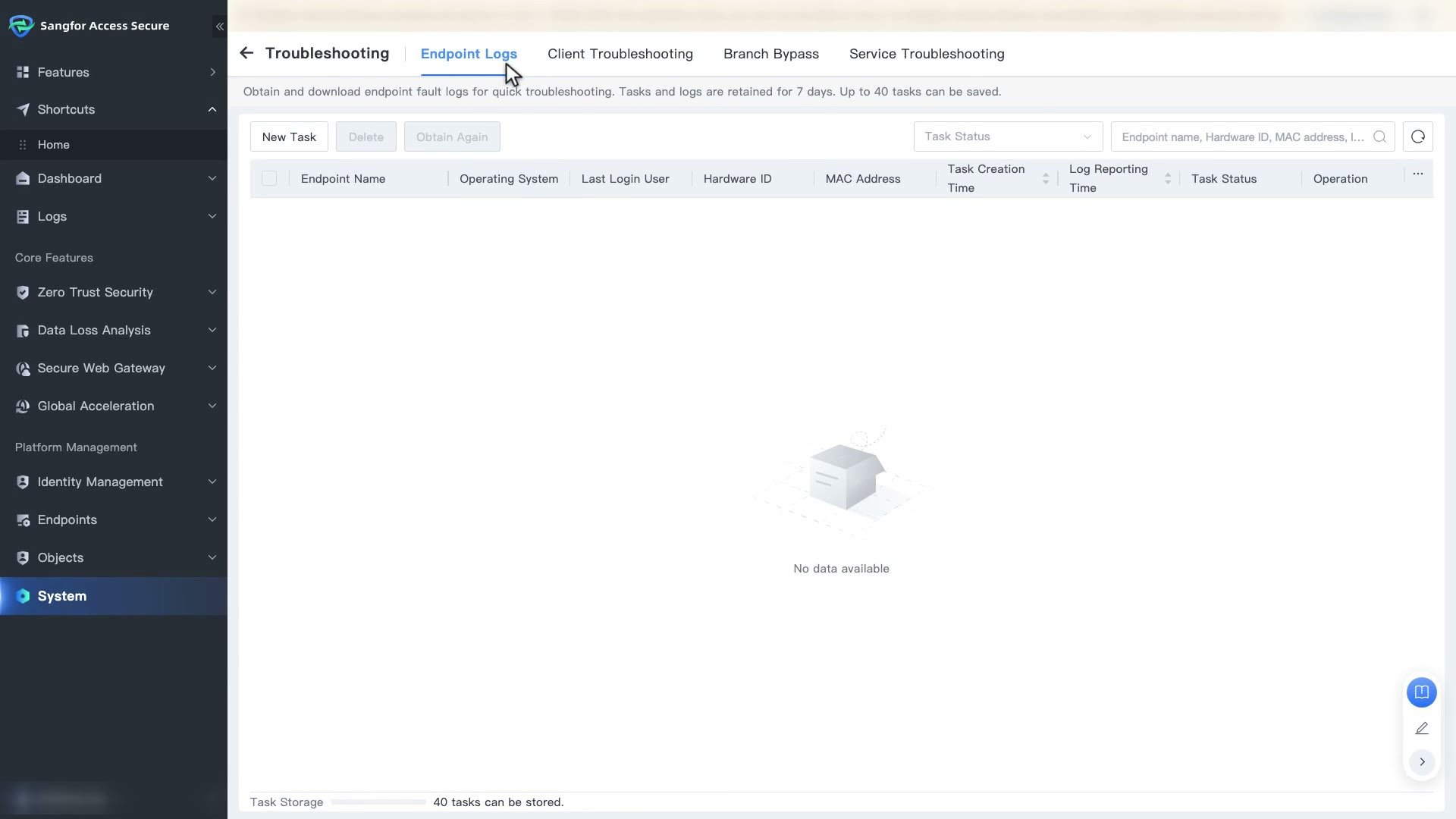1456x819 pixels.
Task: Click the Features grid icon
Action: tap(23, 72)
